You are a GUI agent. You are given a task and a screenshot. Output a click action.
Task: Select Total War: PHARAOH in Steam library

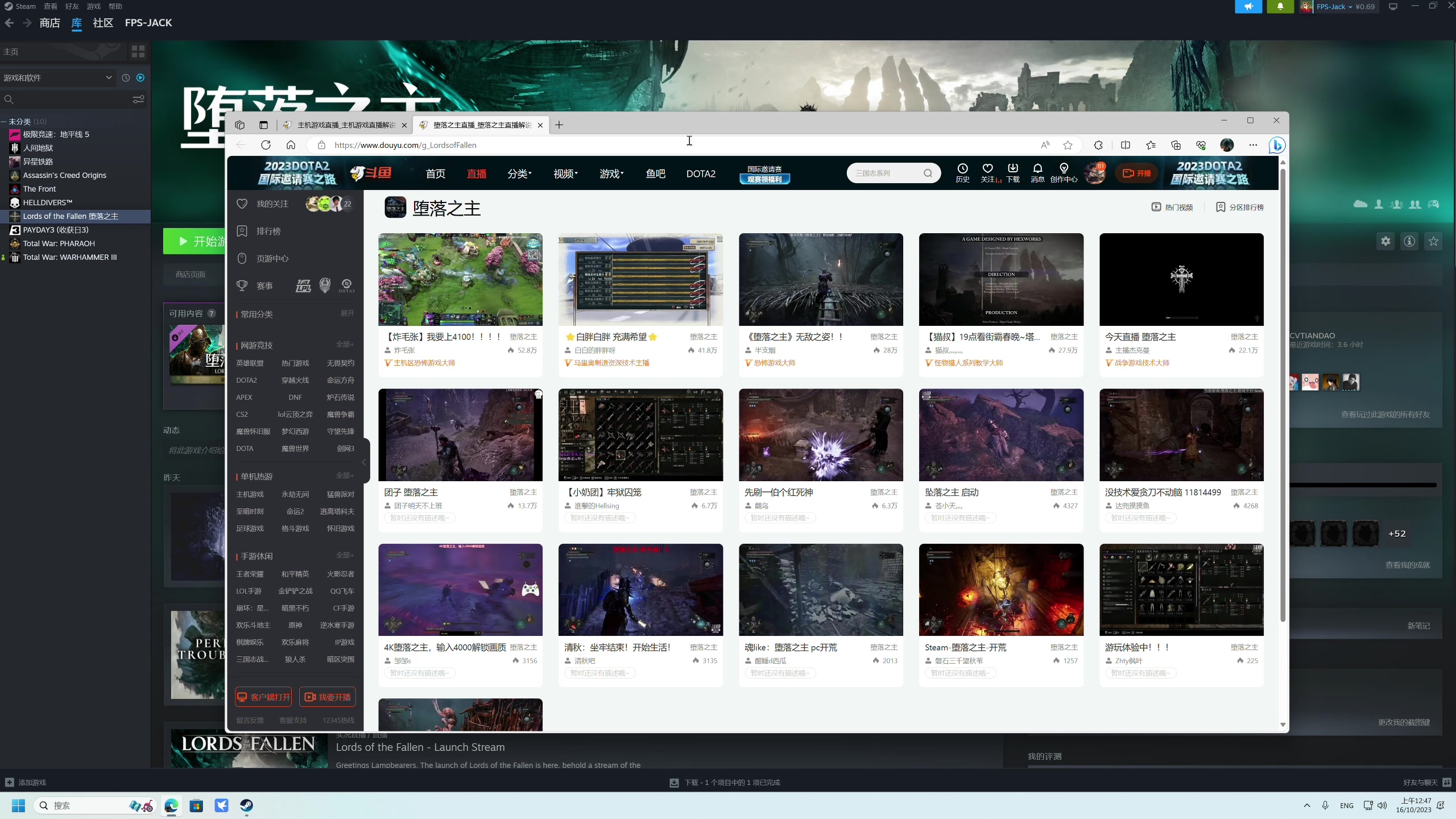point(59,243)
